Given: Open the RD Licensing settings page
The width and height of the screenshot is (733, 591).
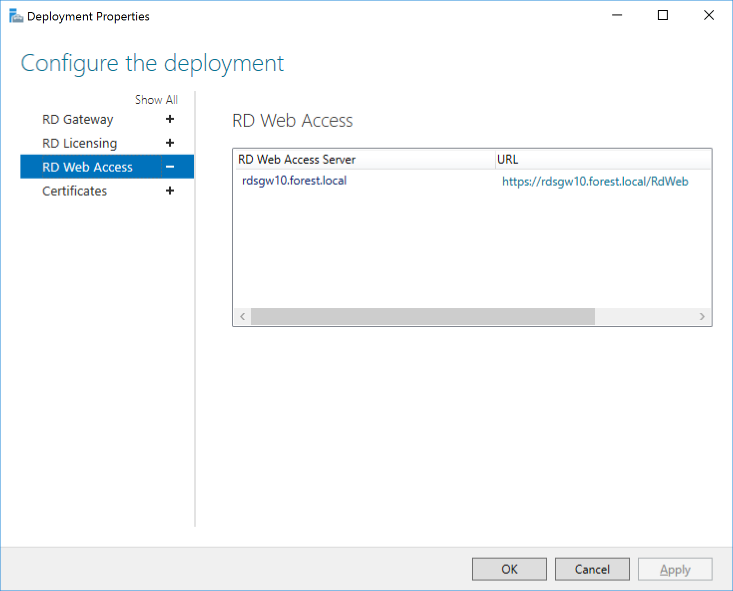Looking at the screenshot, I should click(79, 144).
